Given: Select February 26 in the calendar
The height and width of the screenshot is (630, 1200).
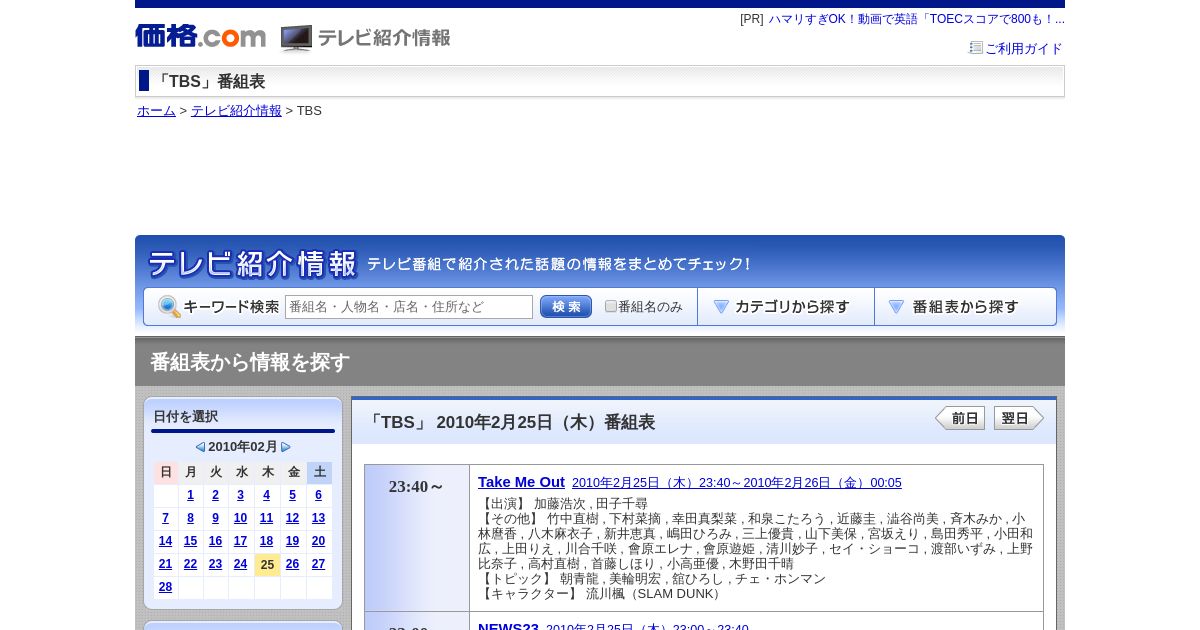Looking at the screenshot, I should tap(292, 564).
